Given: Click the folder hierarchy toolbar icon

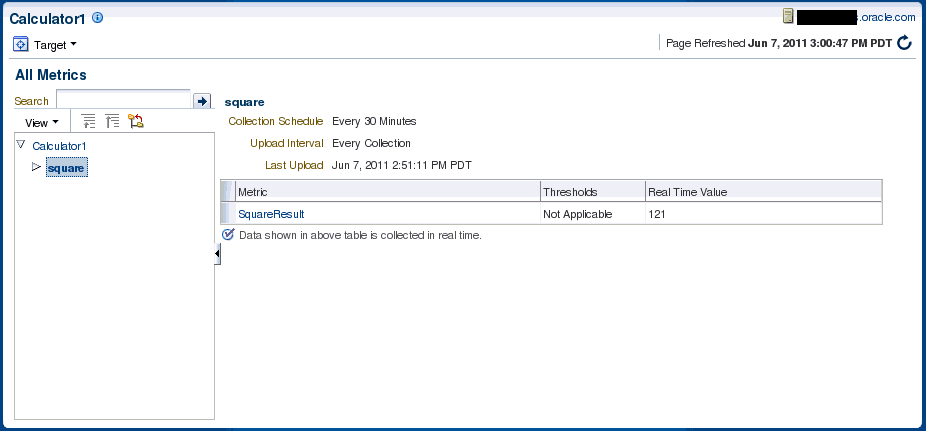Looking at the screenshot, I should (136, 121).
